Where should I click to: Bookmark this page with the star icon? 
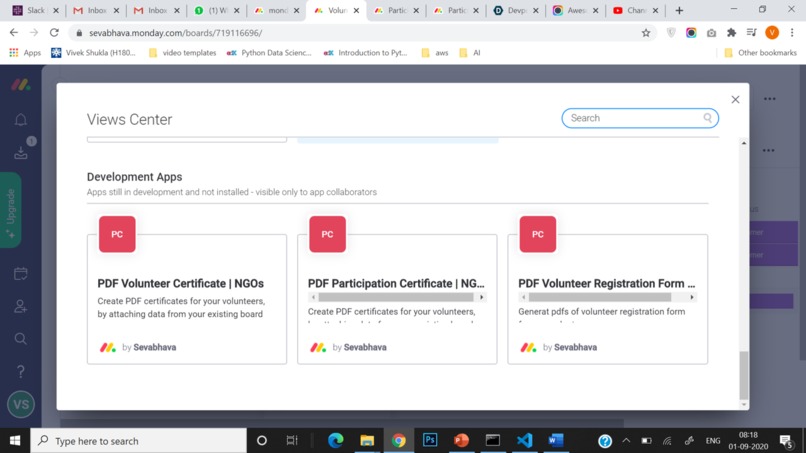(x=646, y=33)
